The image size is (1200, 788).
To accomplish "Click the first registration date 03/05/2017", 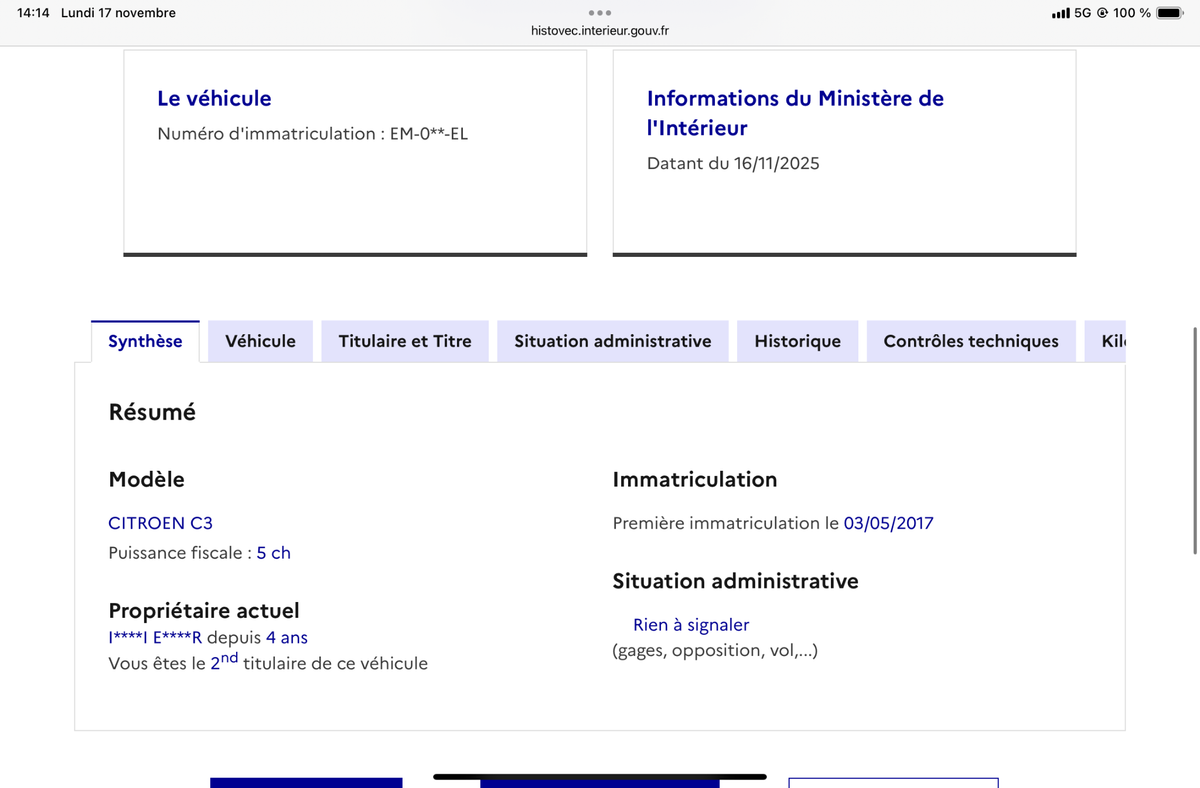I will (x=888, y=523).
